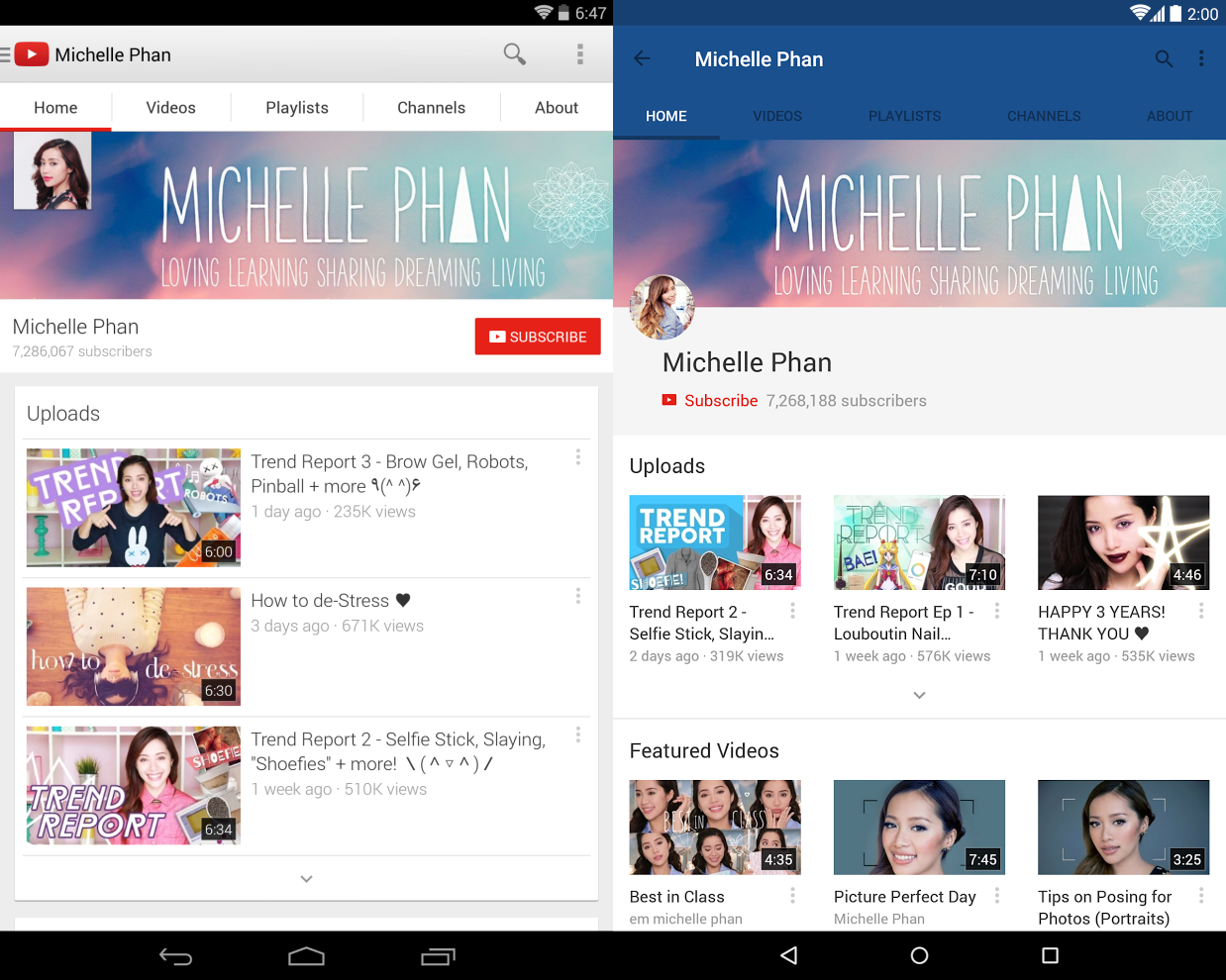
Task: Tap the square recent apps button
Action: 1051,955
